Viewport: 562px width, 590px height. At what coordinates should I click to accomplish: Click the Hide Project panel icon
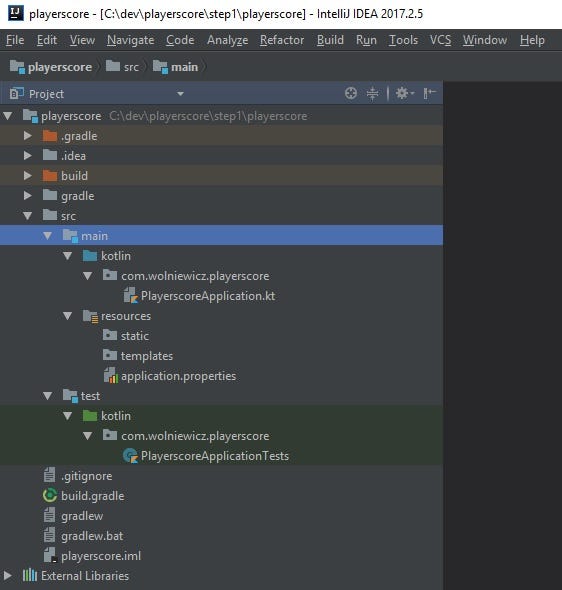tap(429, 93)
